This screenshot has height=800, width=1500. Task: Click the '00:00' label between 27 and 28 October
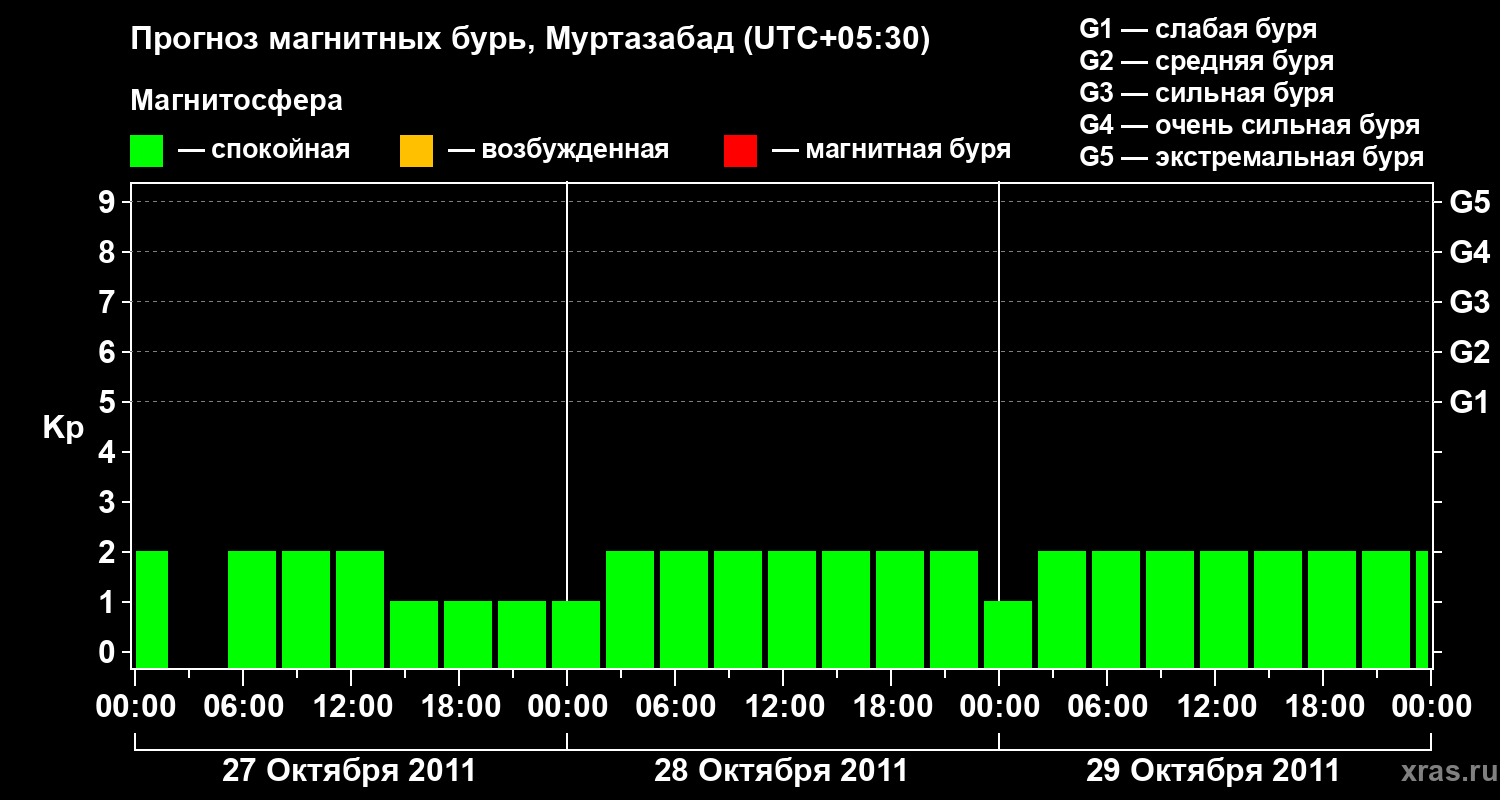567,707
